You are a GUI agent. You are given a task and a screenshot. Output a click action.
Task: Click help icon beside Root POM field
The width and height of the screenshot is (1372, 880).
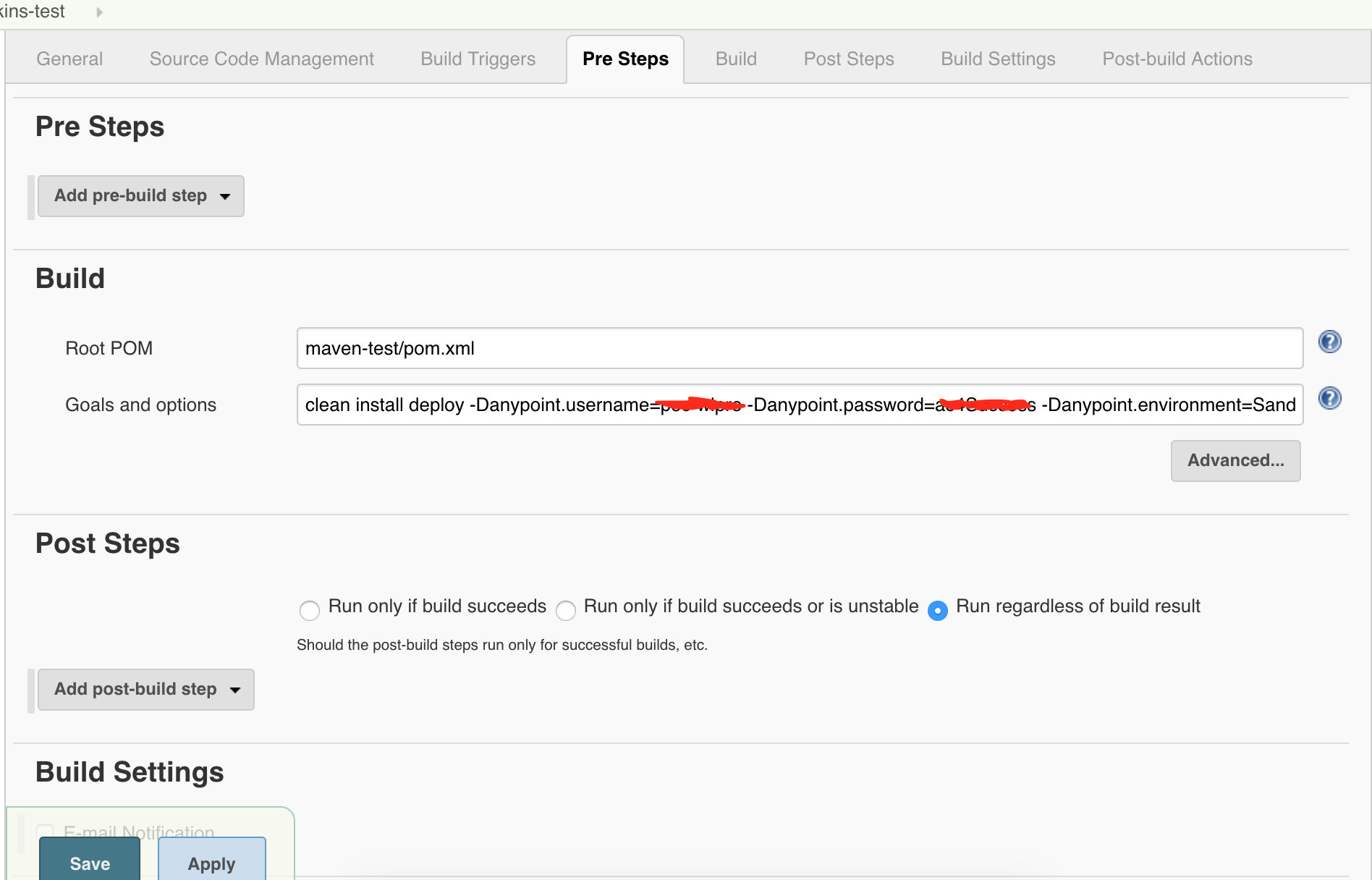1329,342
